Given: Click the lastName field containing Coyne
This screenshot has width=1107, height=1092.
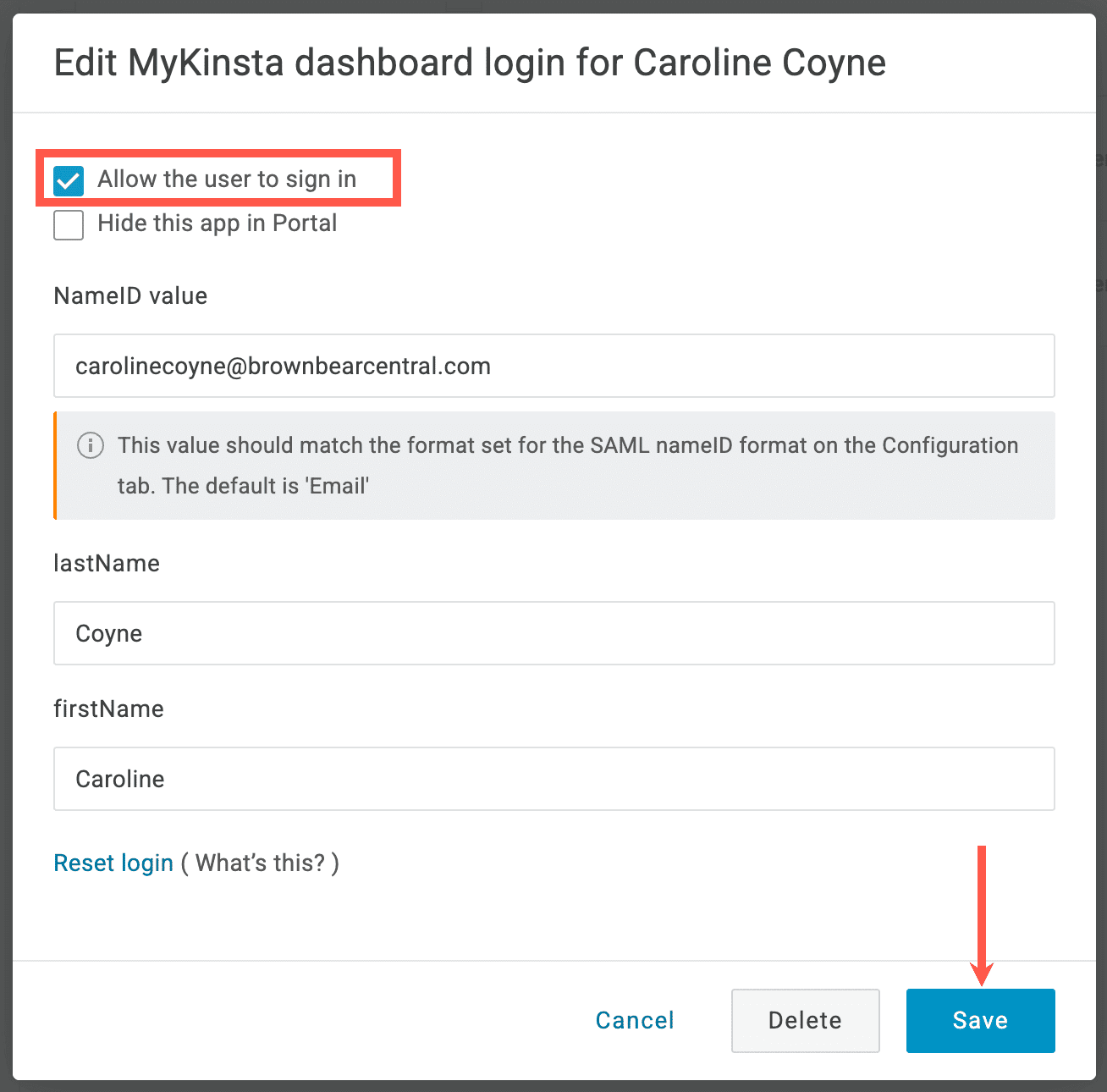Looking at the screenshot, I should click(553, 633).
